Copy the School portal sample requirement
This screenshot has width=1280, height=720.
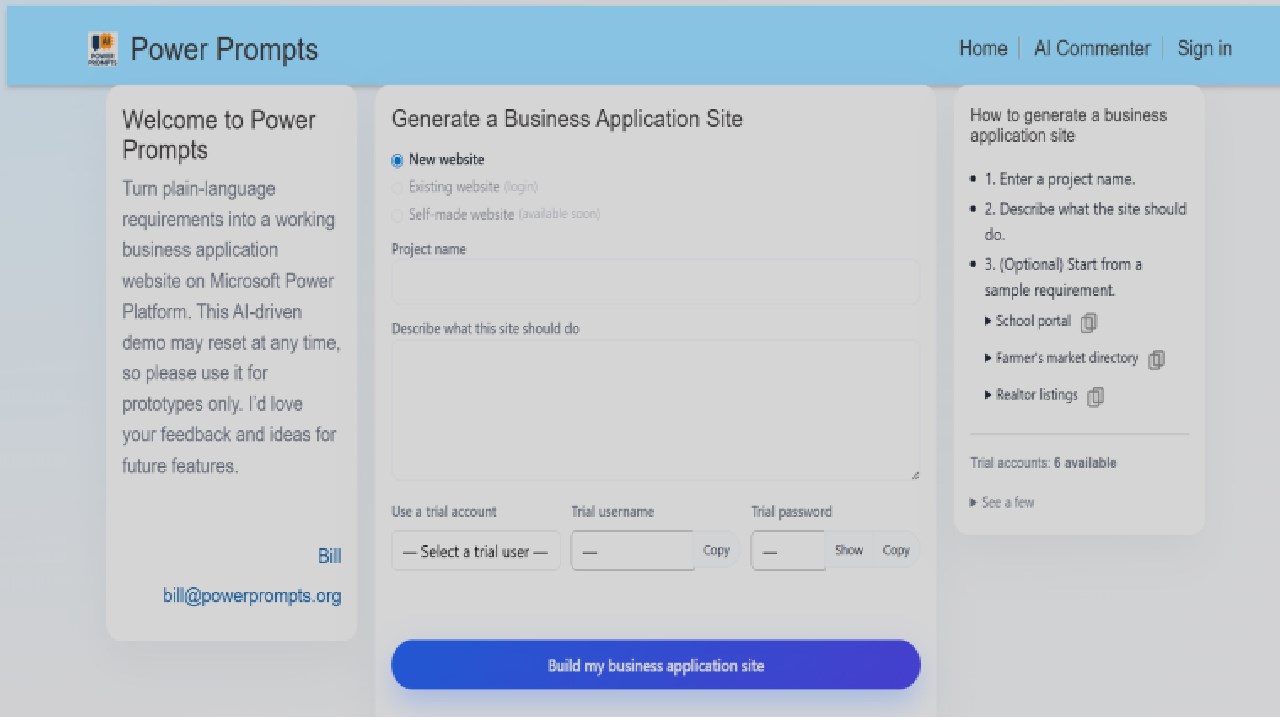pyautogui.click(x=1089, y=322)
